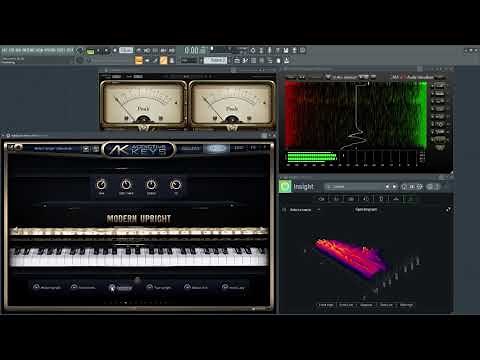Toggle the green pattern/song mode switch
The image size is (480, 360).
[x=90, y=51]
